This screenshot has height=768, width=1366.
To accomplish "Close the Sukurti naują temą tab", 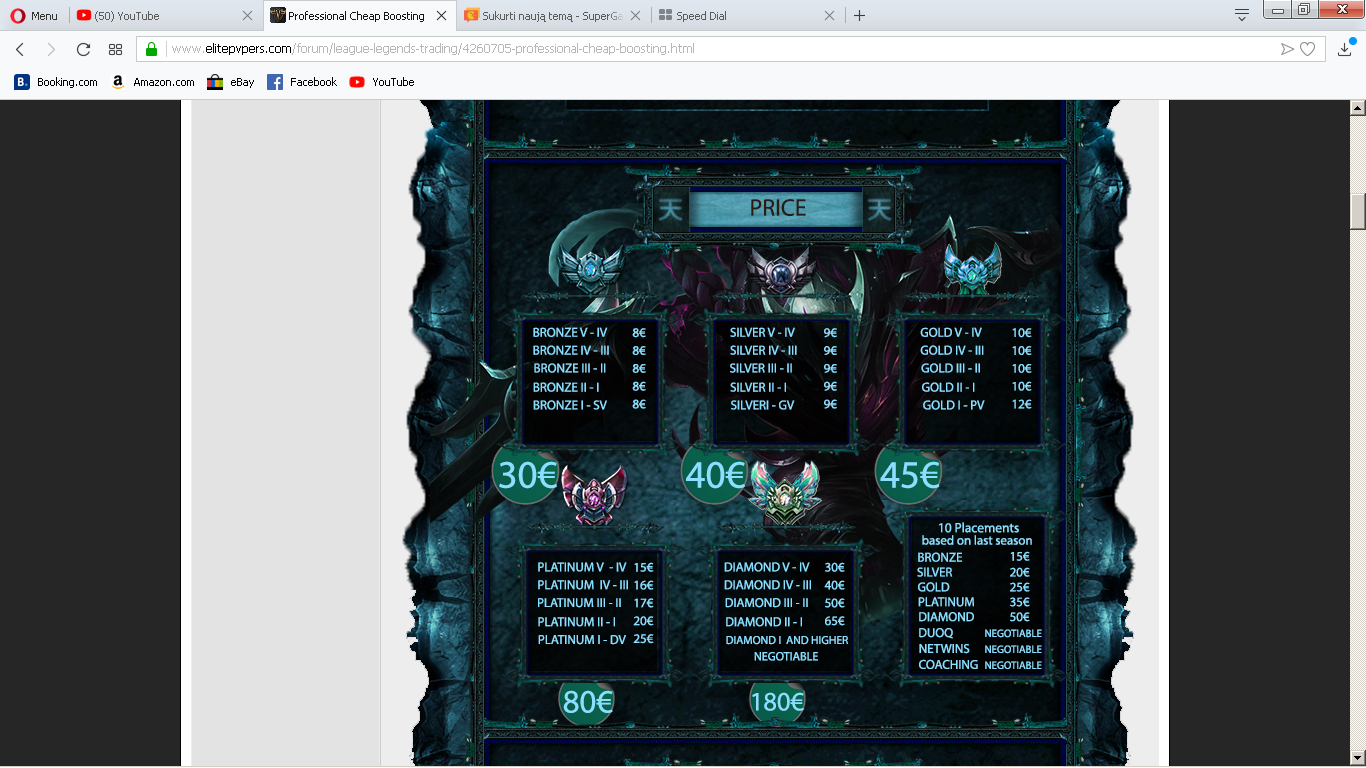I will click(x=635, y=16).
